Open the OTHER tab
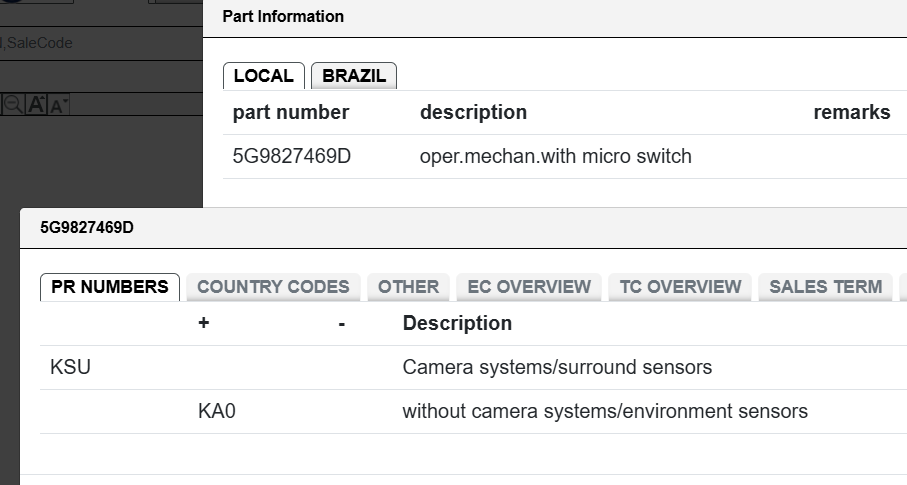Screen dimensions: 907x485 click(x=408, y=287)
